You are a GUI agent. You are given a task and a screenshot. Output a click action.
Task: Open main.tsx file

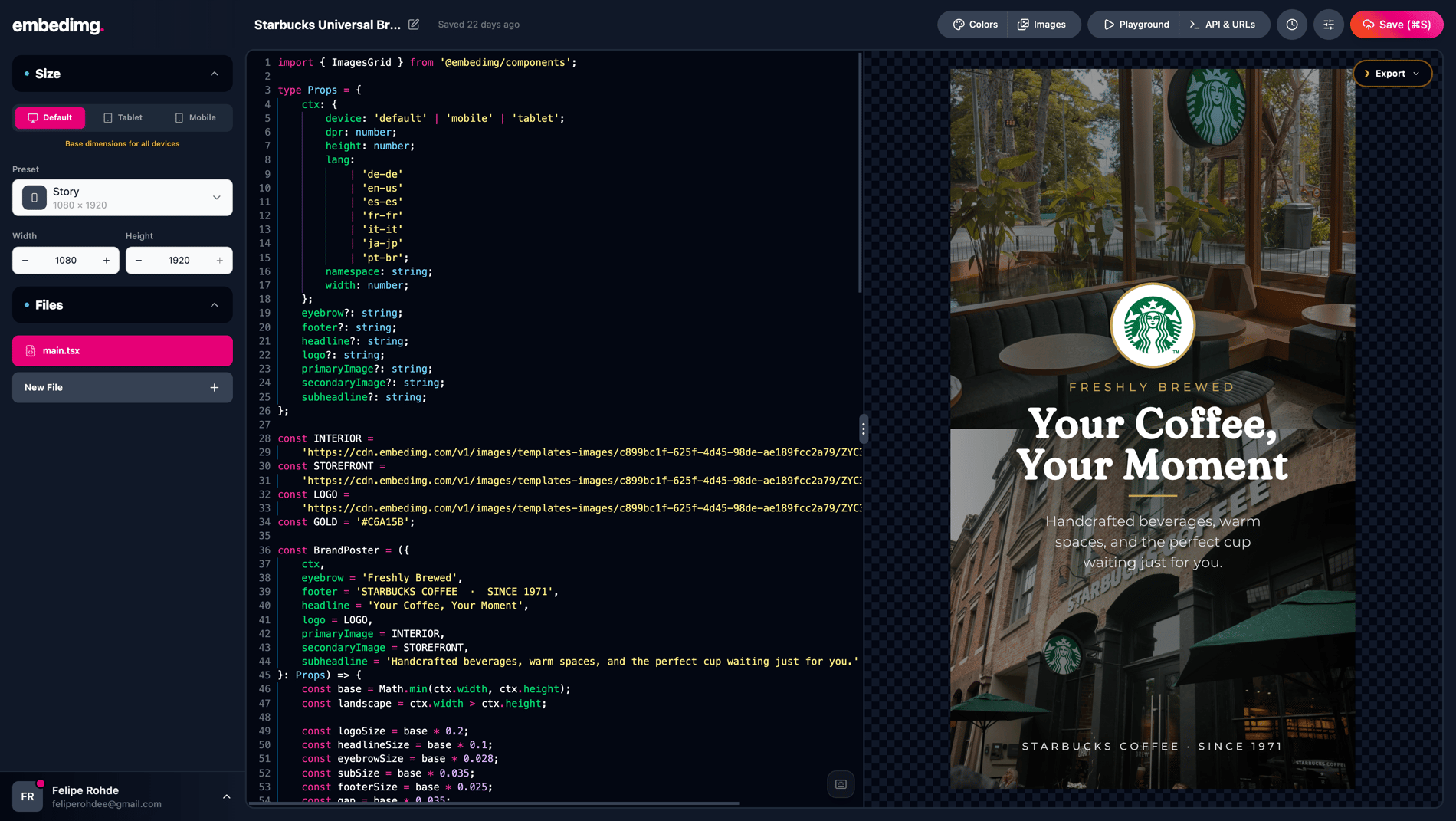tap(123, 350)
